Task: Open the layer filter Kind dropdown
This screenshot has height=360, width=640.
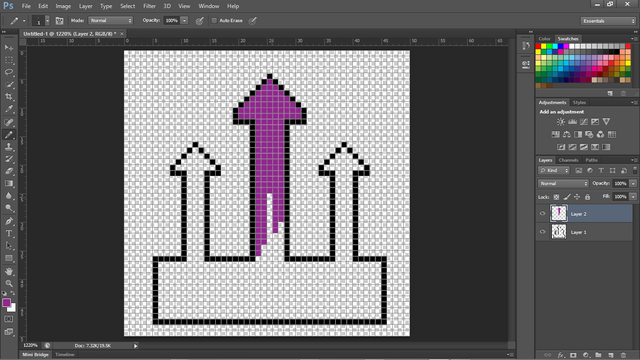Action: (554, 171)
